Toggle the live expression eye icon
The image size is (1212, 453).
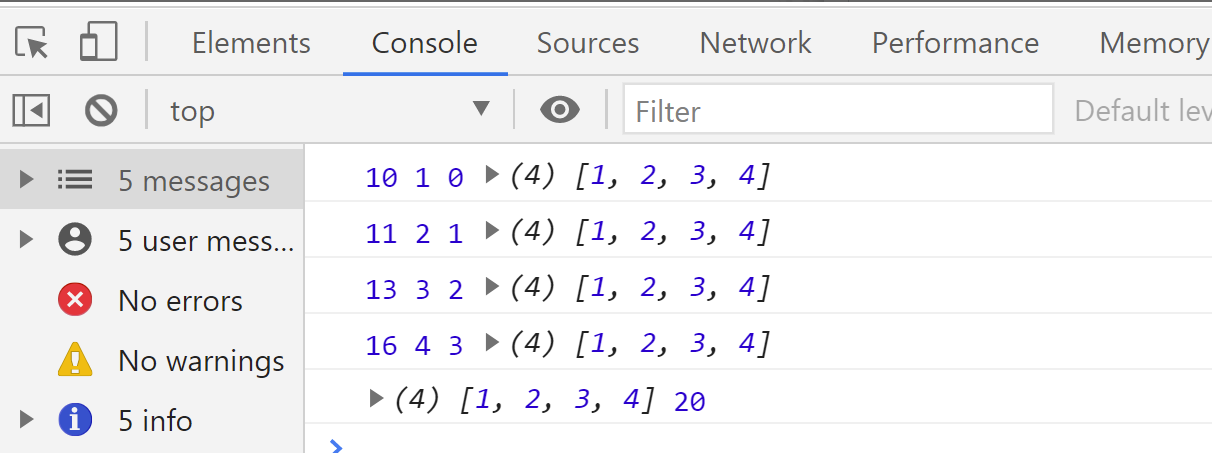[560, 110]
